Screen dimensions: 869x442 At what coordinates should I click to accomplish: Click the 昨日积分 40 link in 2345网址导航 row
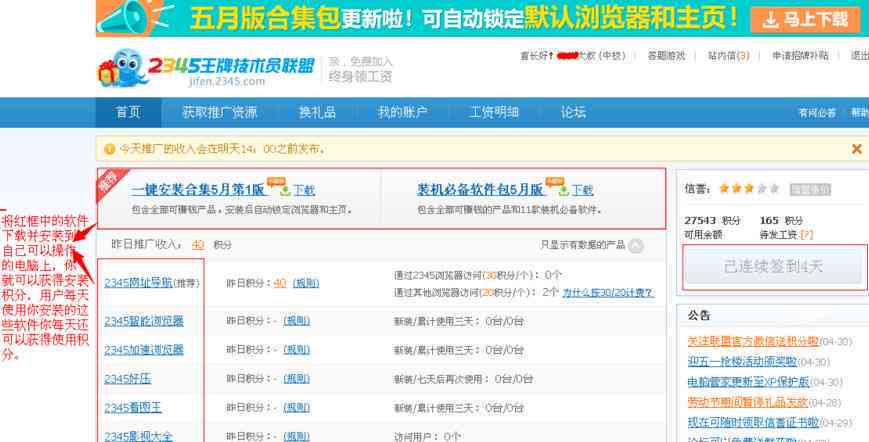click(280, 283)
